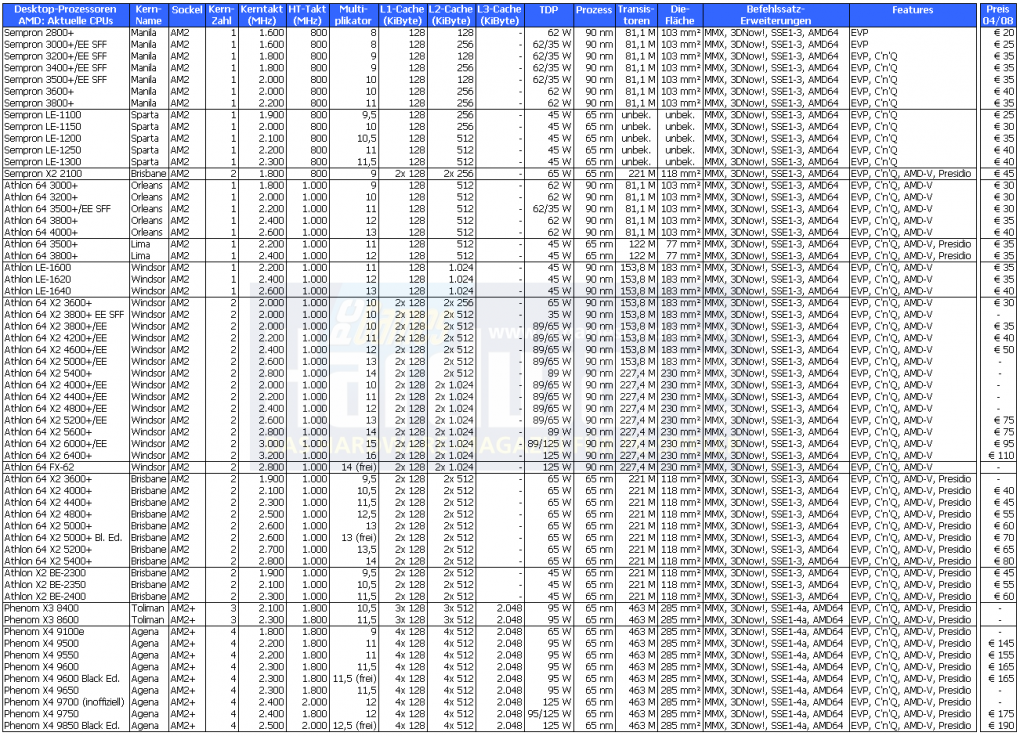1020x736 pixels.
Task: Click the 'L2-Cache (KiByte)' column header
Action: click(450, 15)
